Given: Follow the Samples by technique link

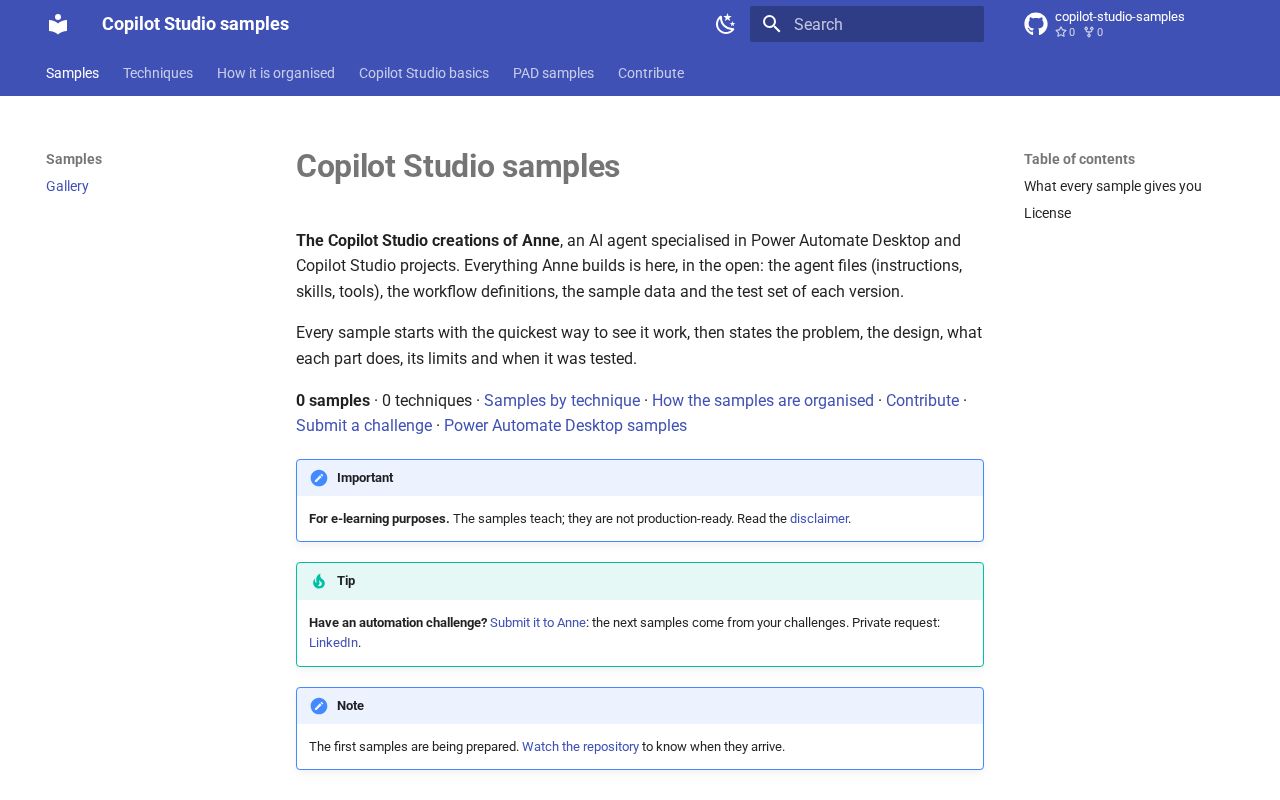Looking at the screenshot, I should click(562, 400).
